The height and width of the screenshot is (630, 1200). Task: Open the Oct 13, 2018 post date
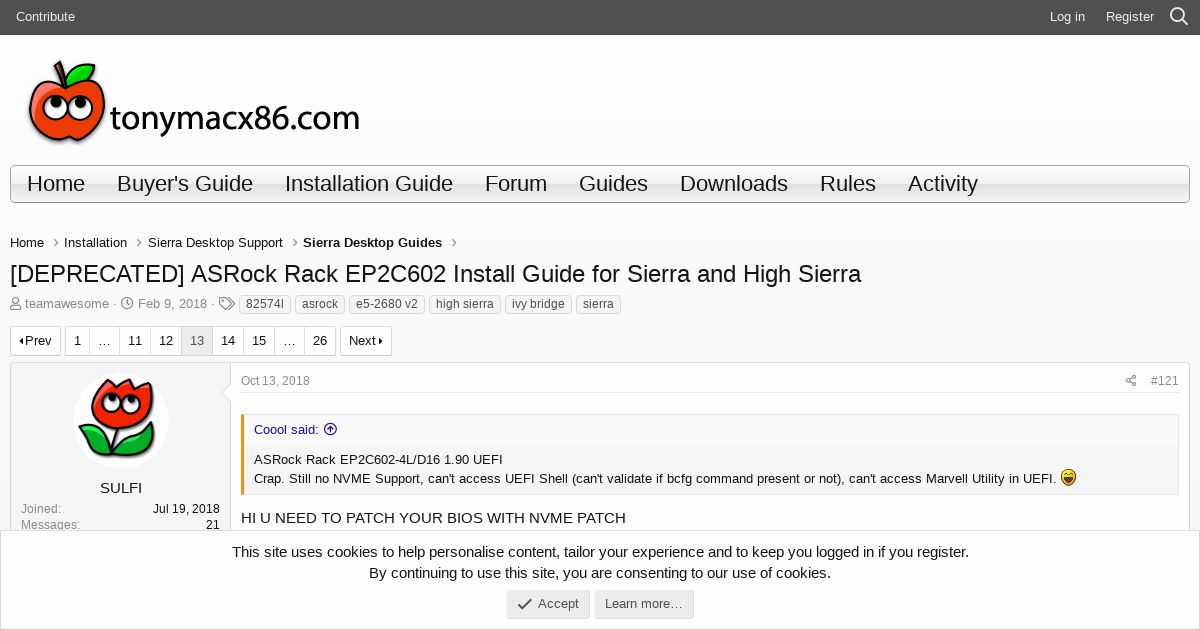tap(275, 381)
